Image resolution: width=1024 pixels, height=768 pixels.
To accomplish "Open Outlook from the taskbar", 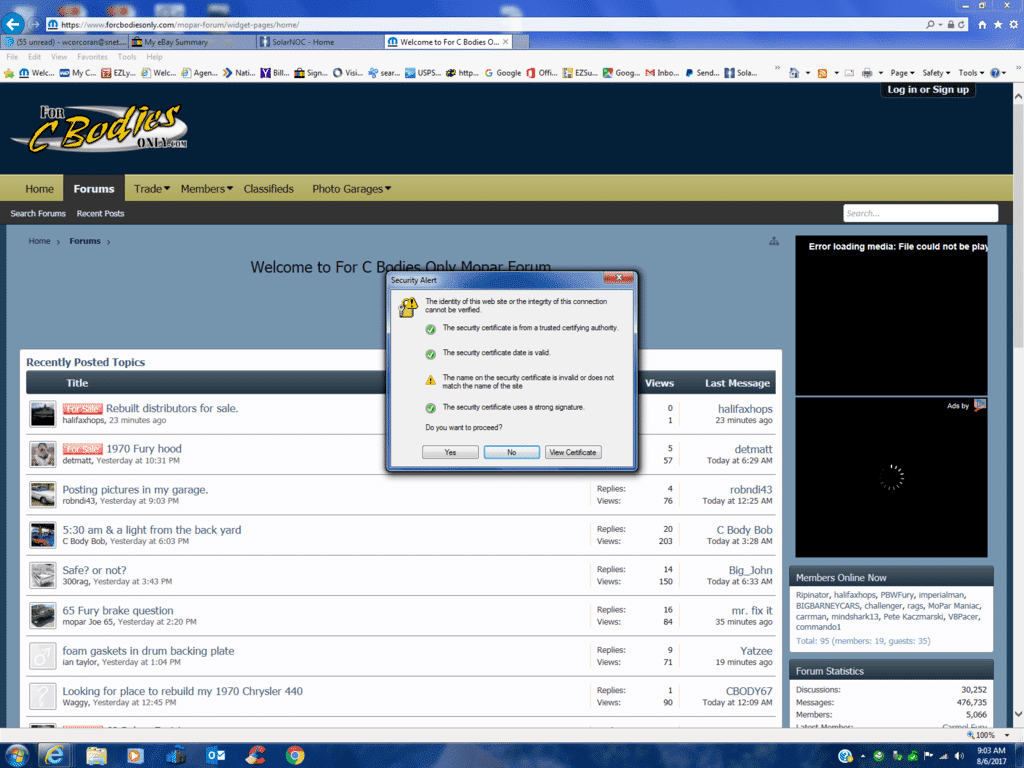I will 216,754.
